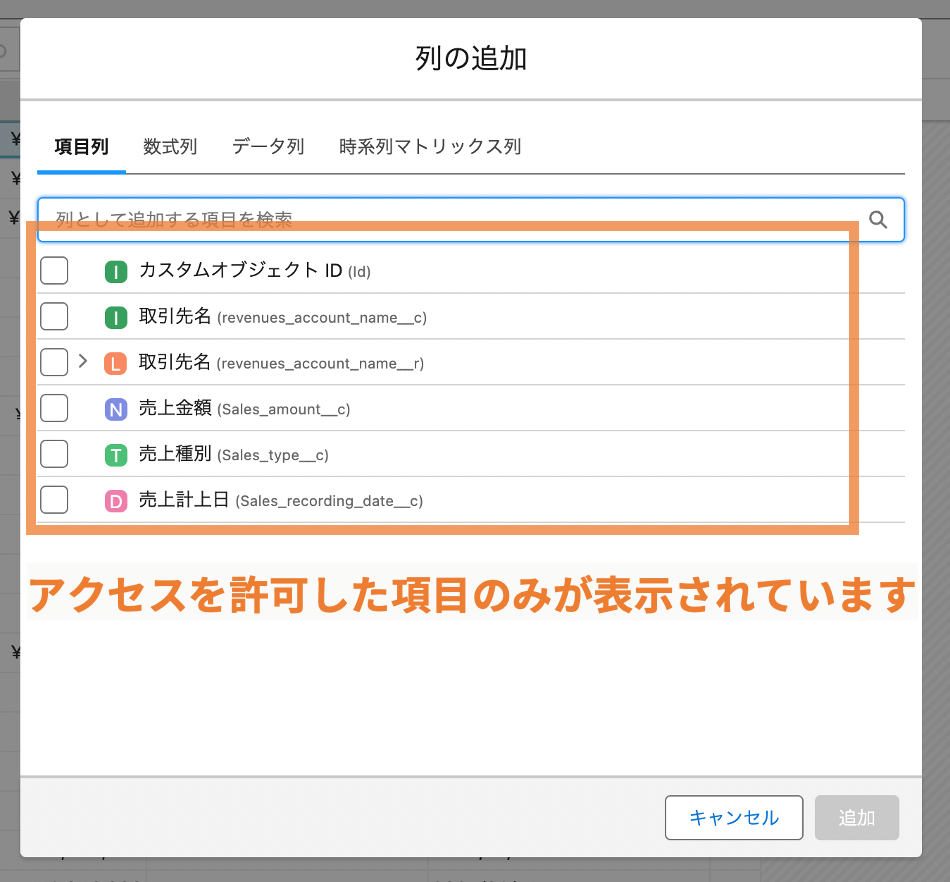Click the キャンセル button
The height and width of the screenshot is (882, 950).
click(x=734, y=818)
